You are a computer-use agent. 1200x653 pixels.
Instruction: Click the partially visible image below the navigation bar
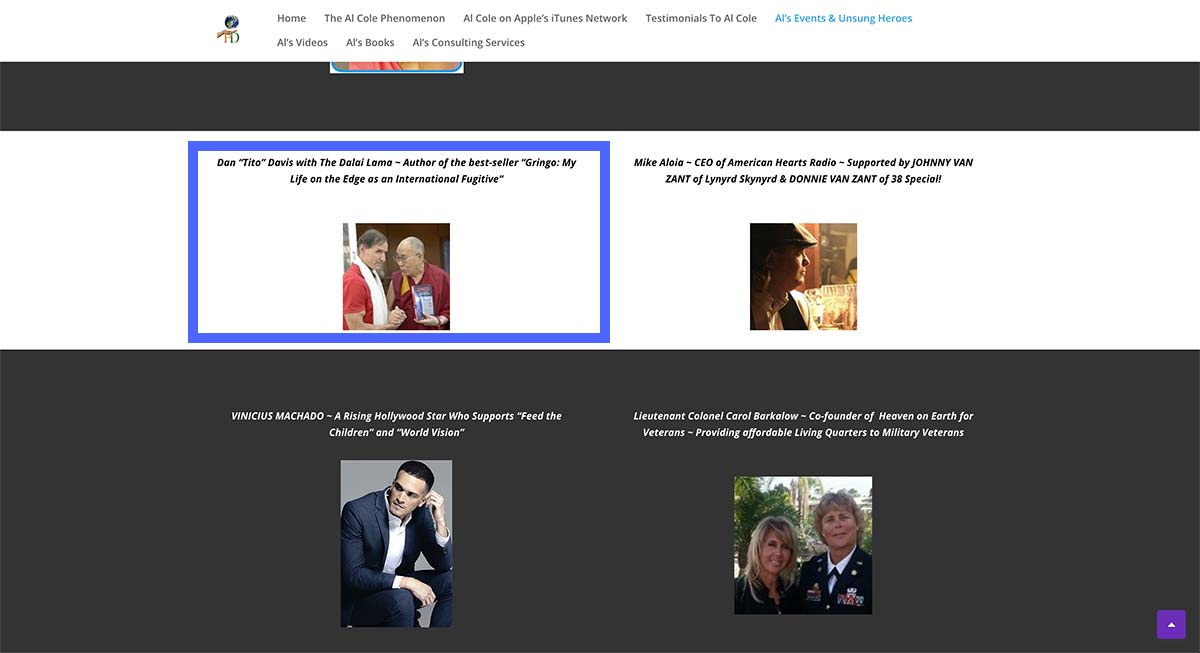396,67
